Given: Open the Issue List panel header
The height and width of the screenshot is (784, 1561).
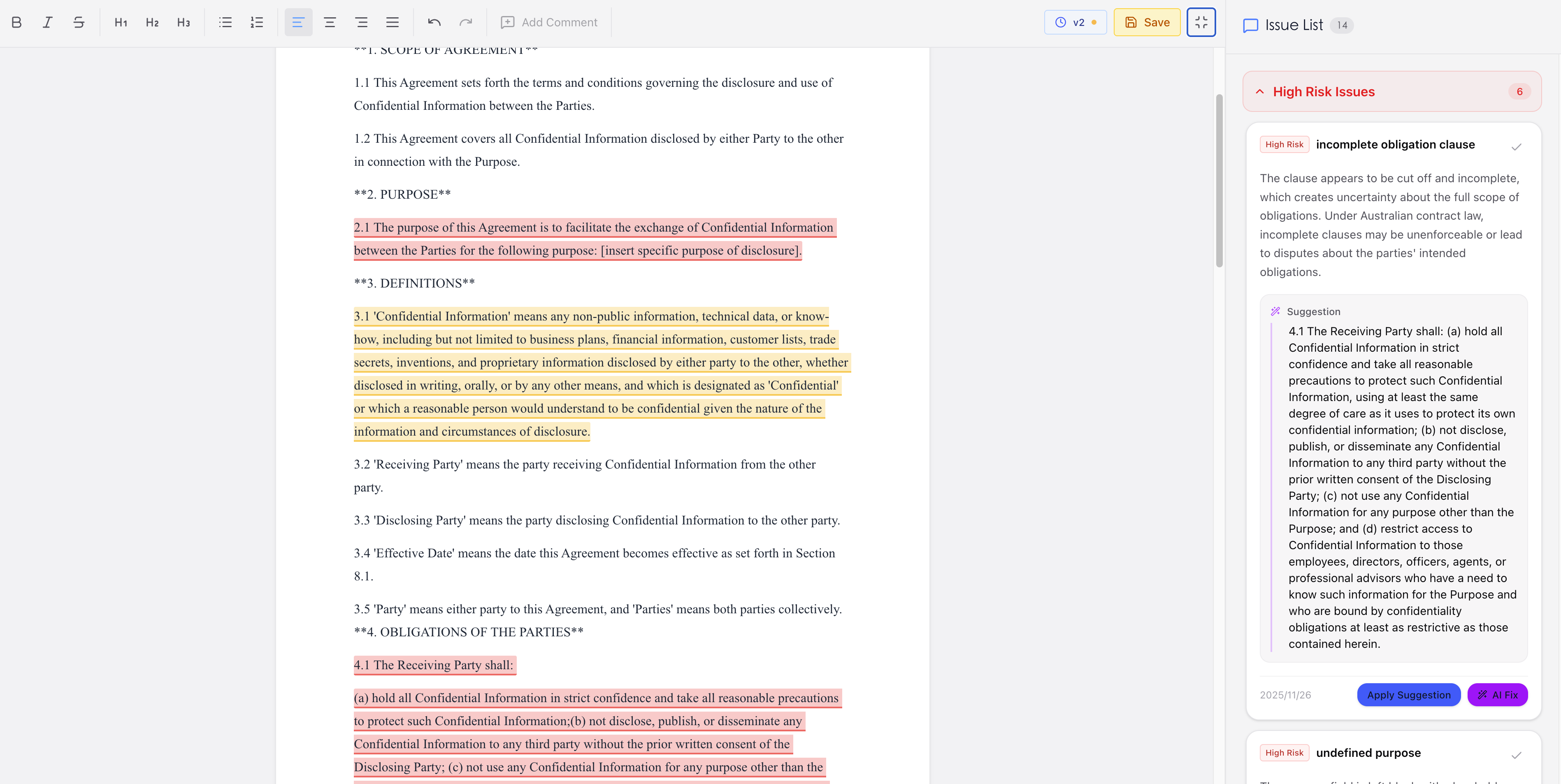Looking at the screenshot, I should [1293, 25].
